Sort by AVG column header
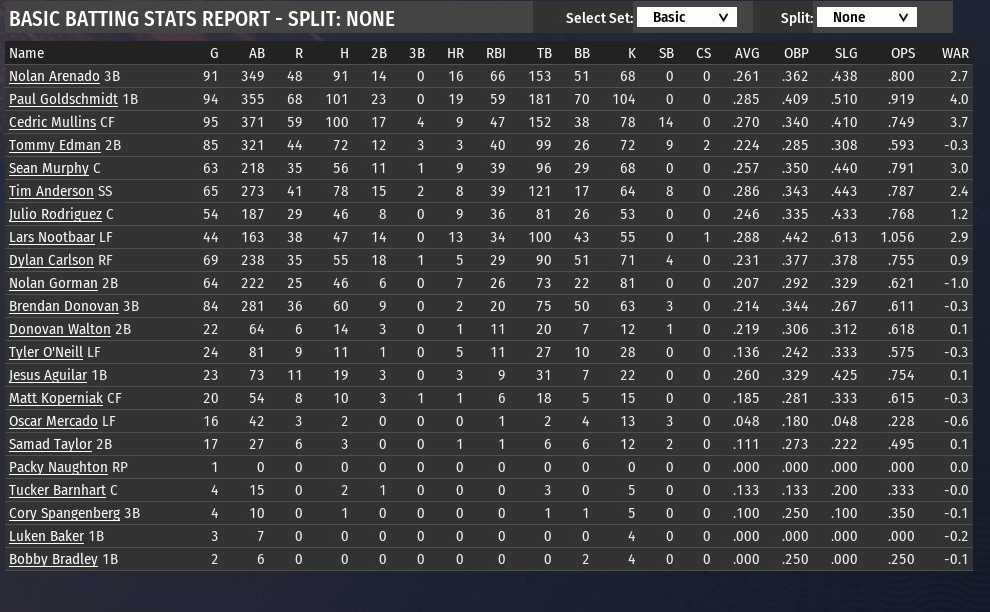 [747, 54]
